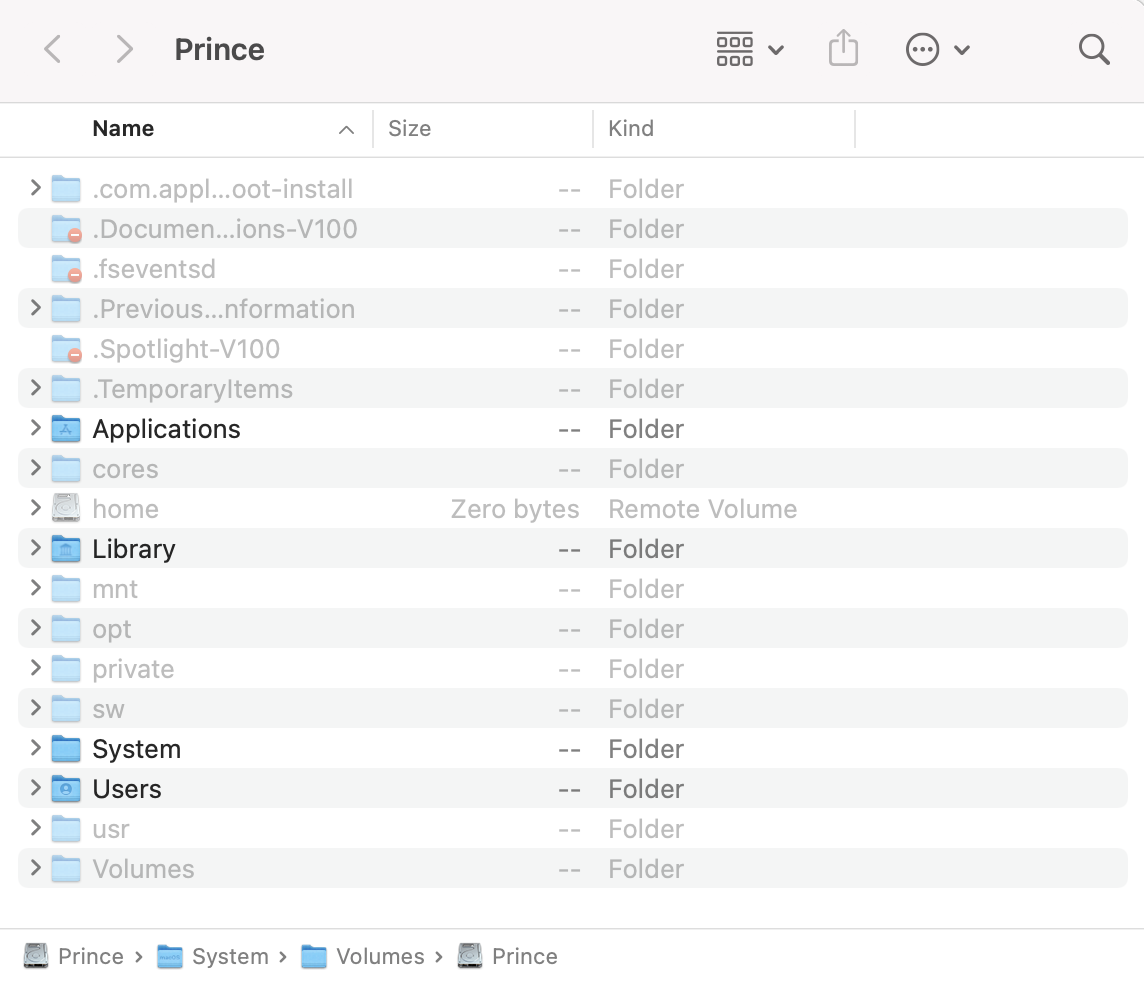The height and width of the screenshot is (982, 1144).
Task: Select the home remote volume icon
Action: point(66,509)
